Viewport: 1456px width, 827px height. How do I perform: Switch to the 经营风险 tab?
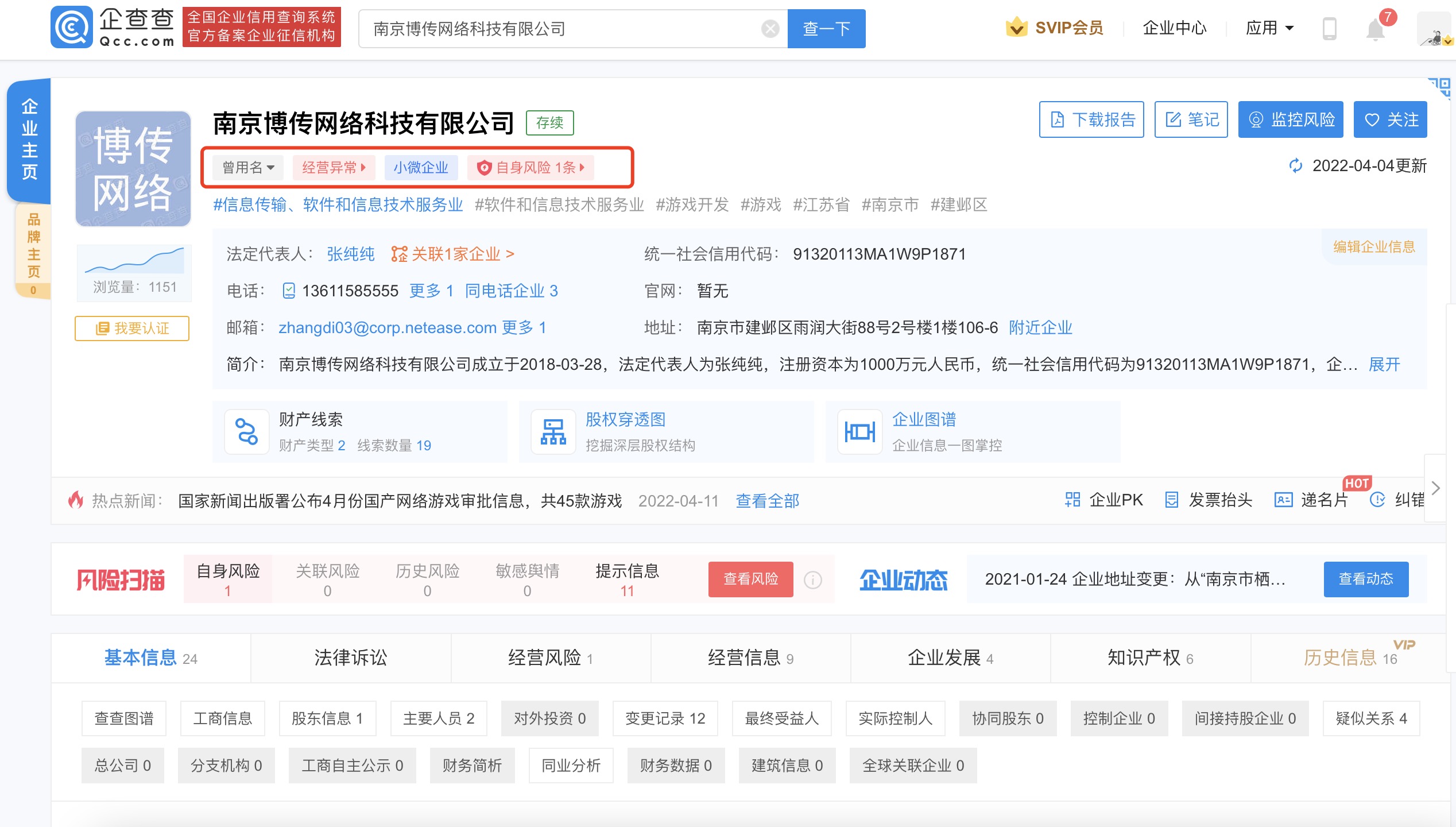point(551,658)
